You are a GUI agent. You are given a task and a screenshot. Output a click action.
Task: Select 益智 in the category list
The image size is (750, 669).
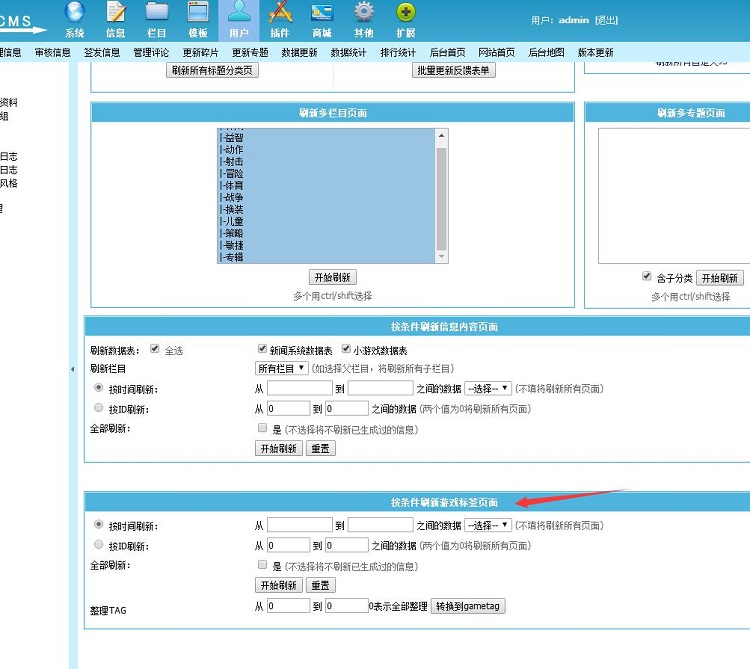327,138
